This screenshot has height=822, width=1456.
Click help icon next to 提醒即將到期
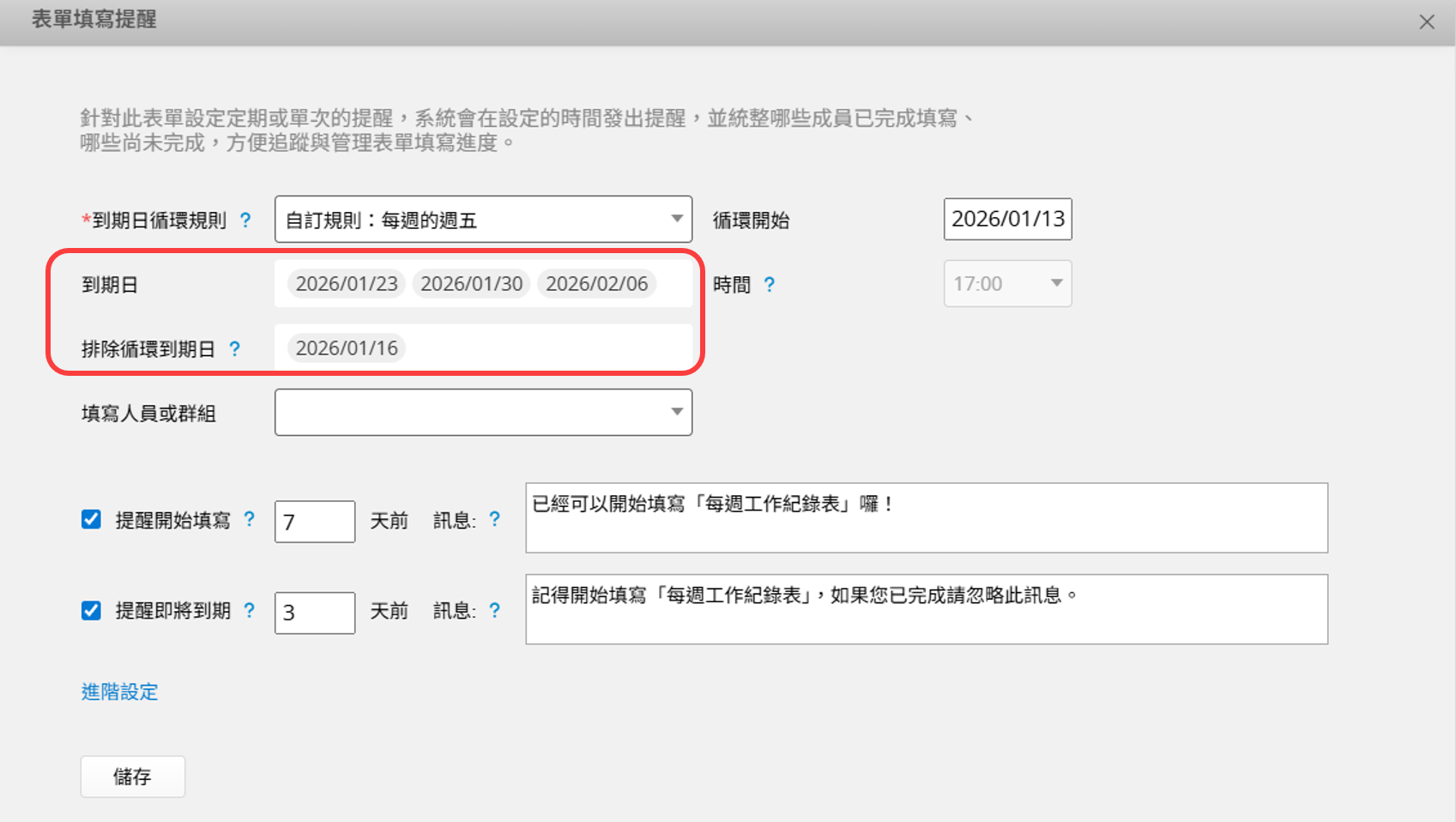click(249, 610)
